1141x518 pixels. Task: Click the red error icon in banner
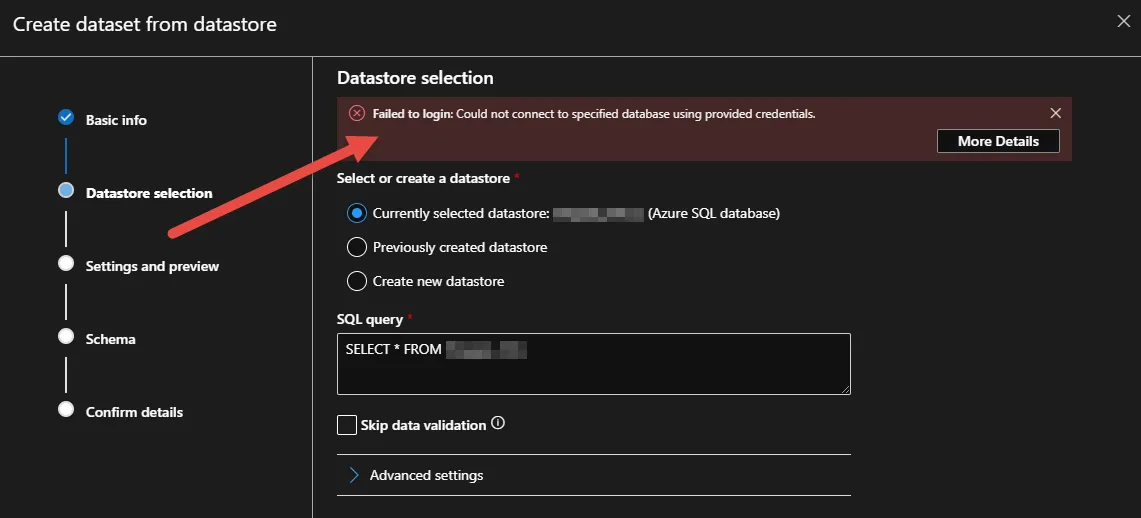point(357,113)
